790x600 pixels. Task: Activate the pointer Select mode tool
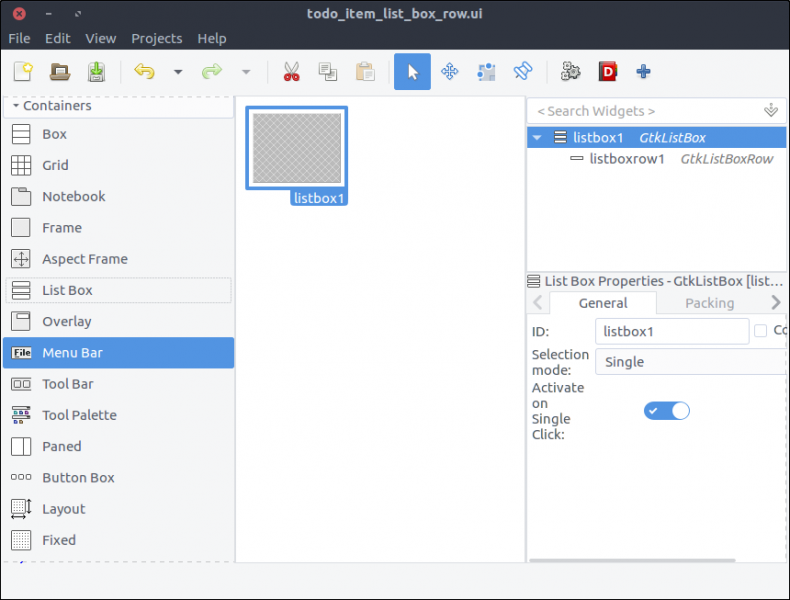pyautogui.click(x=412, y=72)
